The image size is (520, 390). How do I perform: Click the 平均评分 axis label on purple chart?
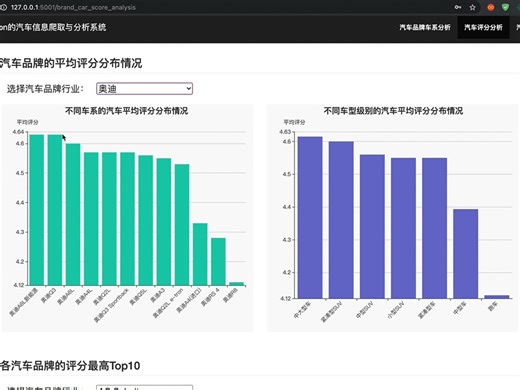(x=294, y=122)
